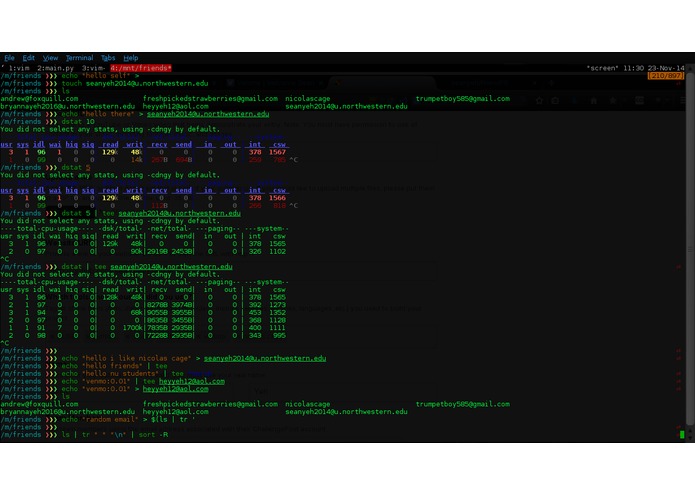Click the int value 453
The width and height of the screenshot is (695, 494).
pos(255,312)
